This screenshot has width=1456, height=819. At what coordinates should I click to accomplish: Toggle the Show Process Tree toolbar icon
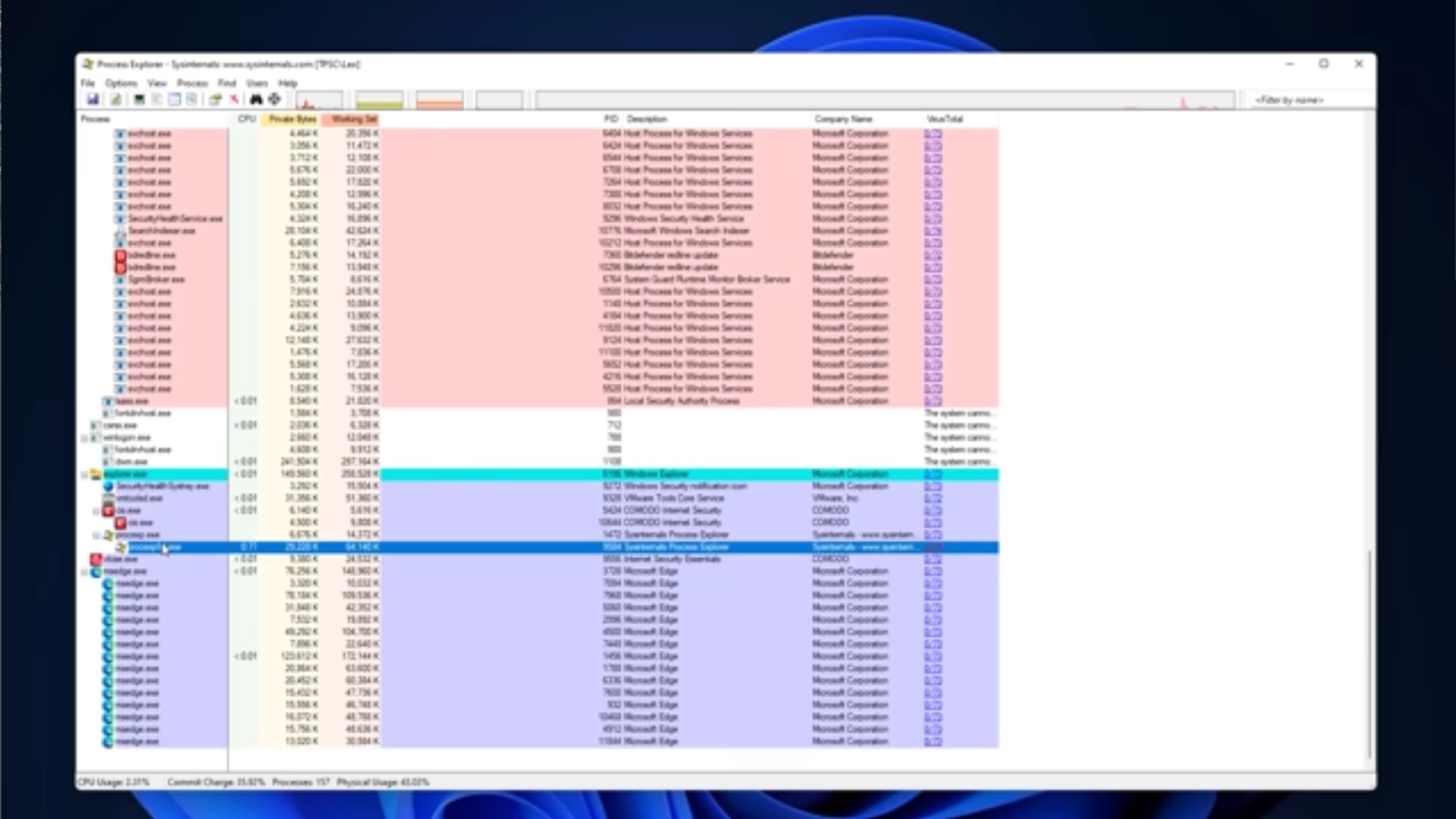coord(157,99)
